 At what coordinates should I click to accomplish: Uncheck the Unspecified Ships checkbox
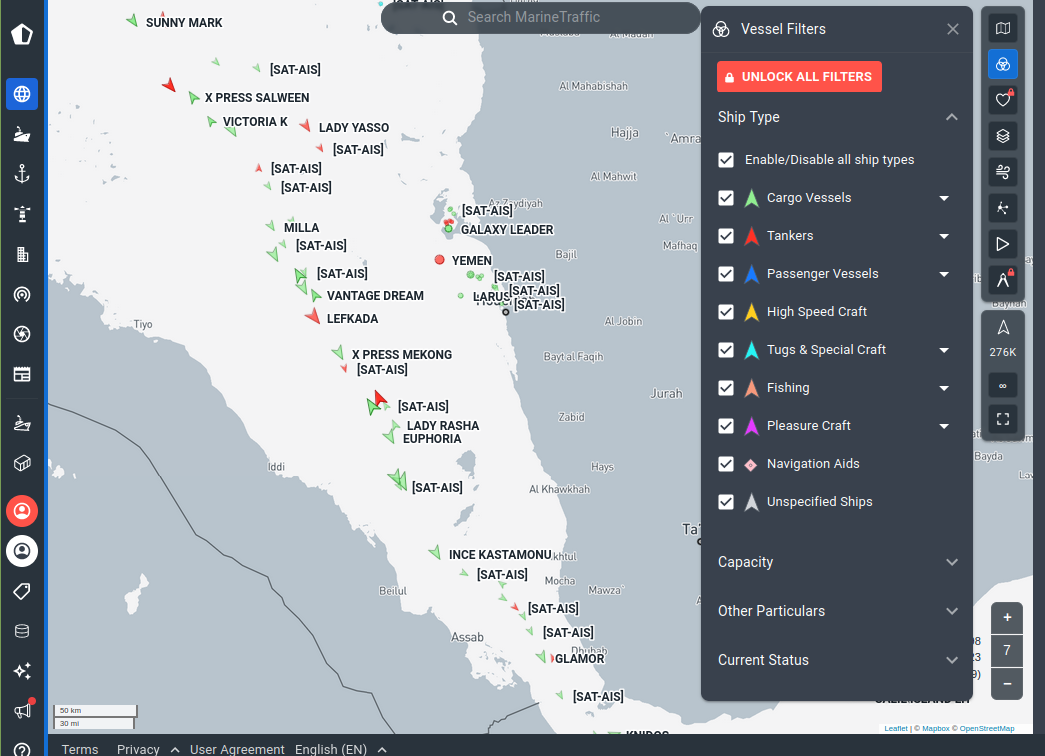pos(726,502)
